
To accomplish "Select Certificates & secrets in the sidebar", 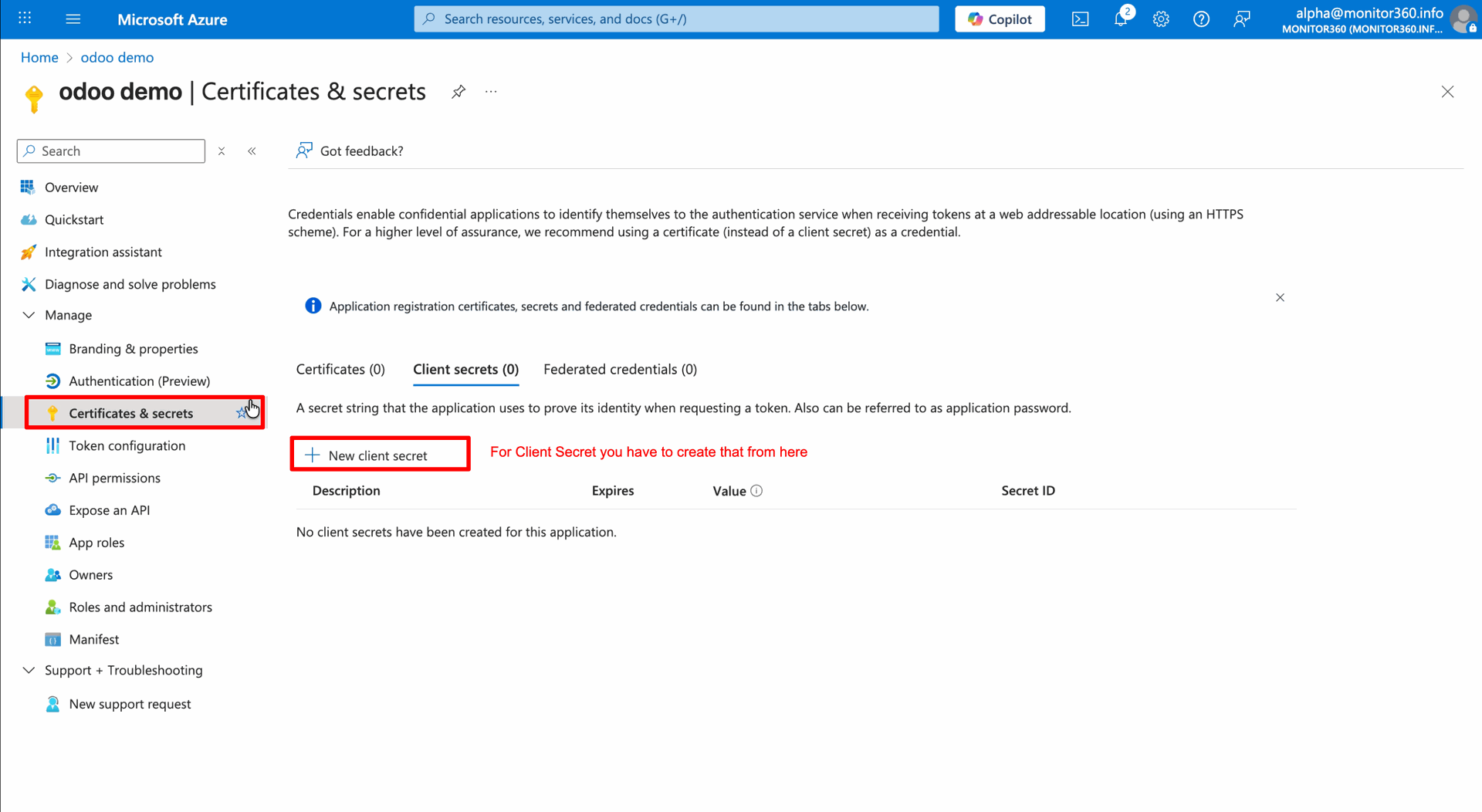I will (131, 414).
